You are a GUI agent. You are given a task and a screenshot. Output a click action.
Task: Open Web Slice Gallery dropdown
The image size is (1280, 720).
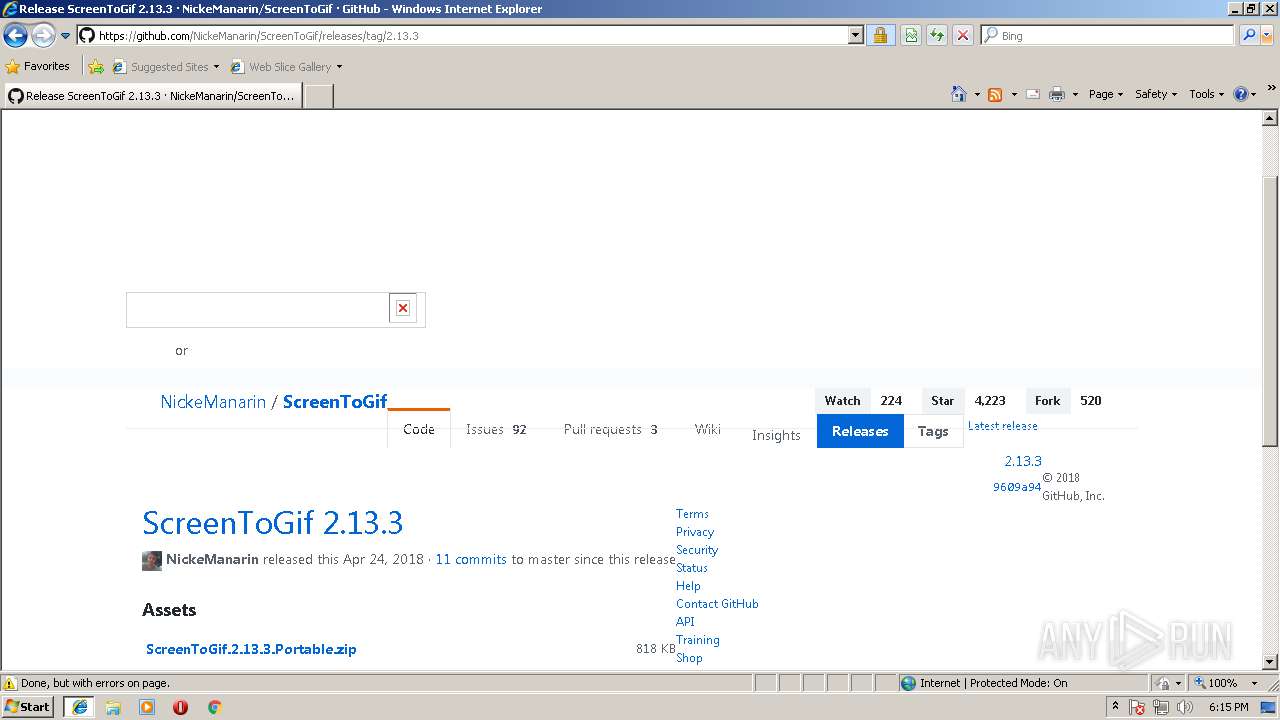(x=286, y=67)
